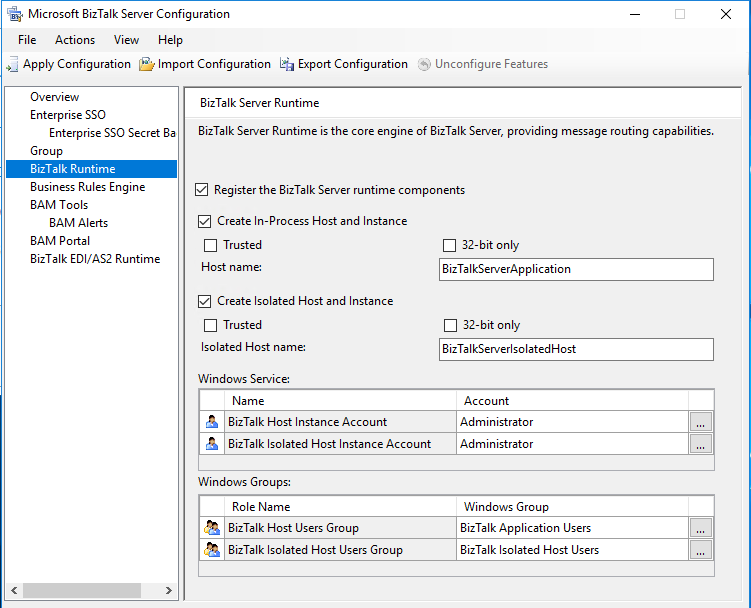Select Overview in the navigation tree

[54, 97]
